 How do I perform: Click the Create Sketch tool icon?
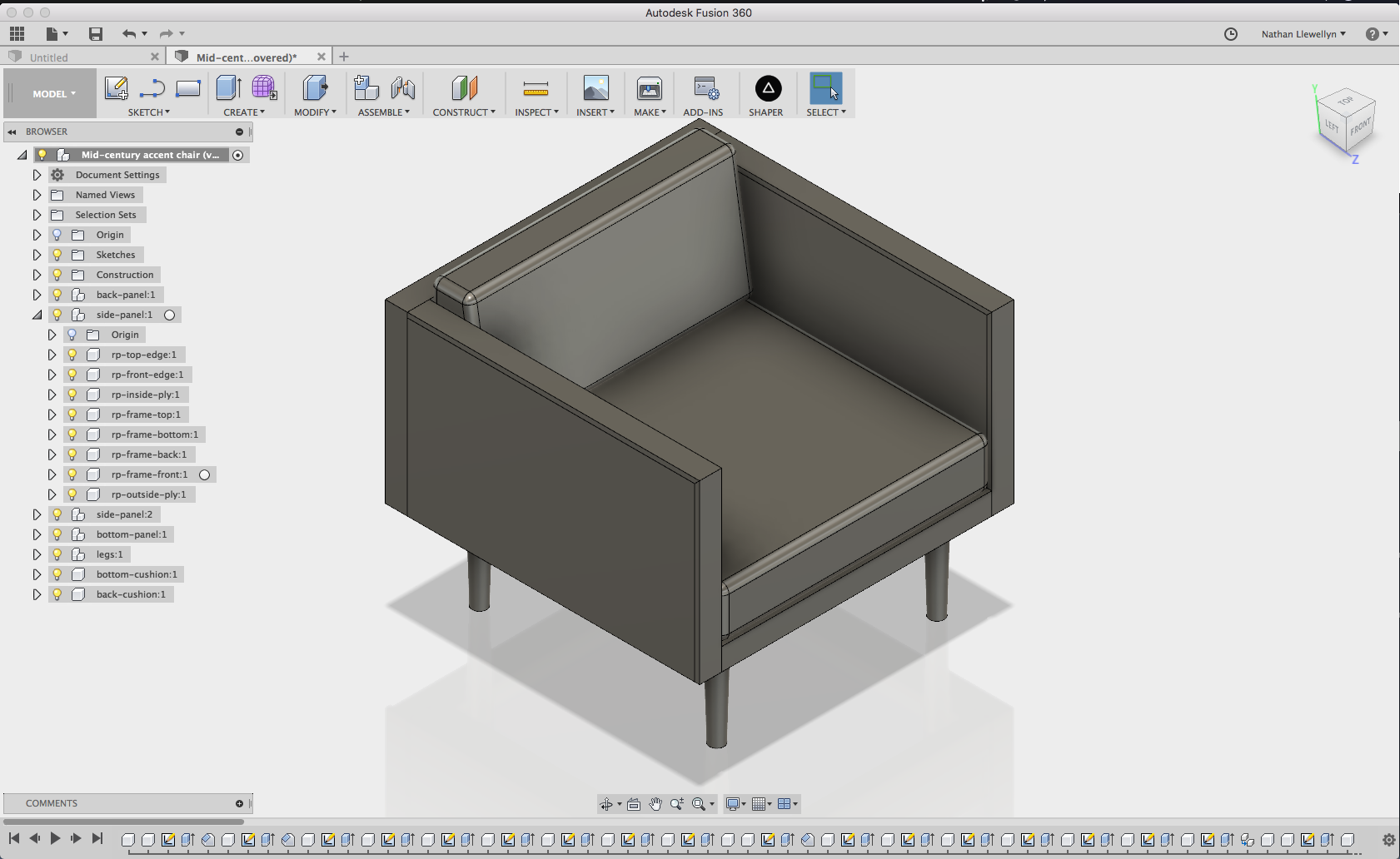tap(117, 88)
